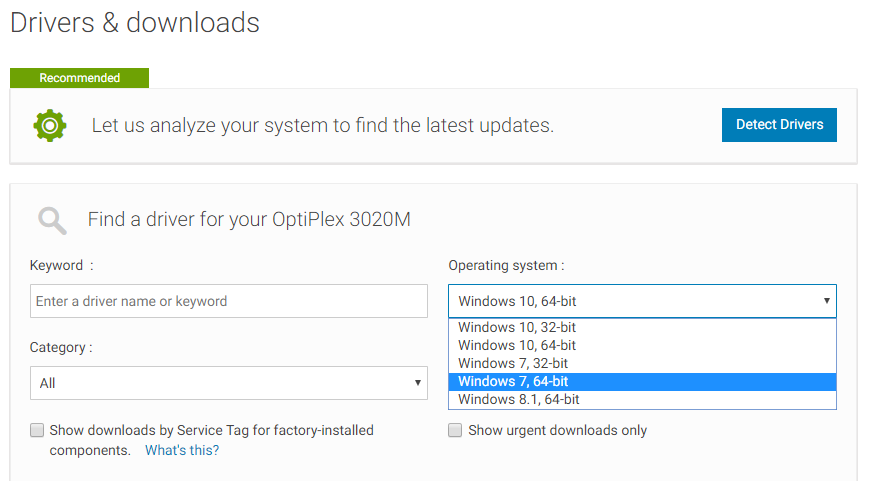Click the green gear analyze icon
Viewport: 875px width, 481px height.
[x=50, y=126]
